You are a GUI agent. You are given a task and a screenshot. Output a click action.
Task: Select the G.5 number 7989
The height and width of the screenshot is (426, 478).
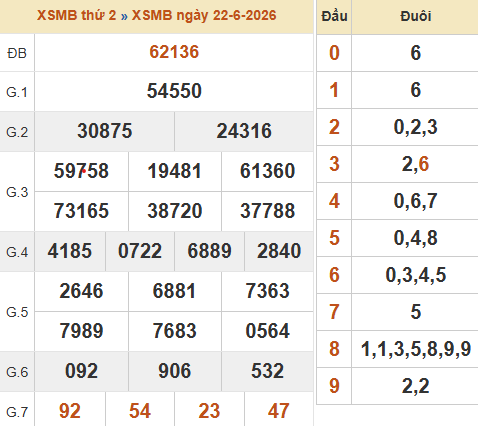pos(81,331)
